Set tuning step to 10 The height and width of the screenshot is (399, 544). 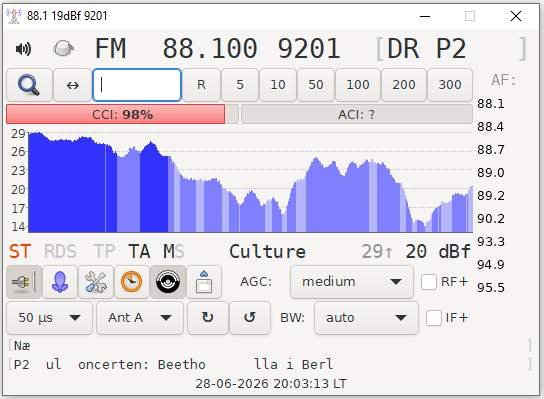(278, 85)
